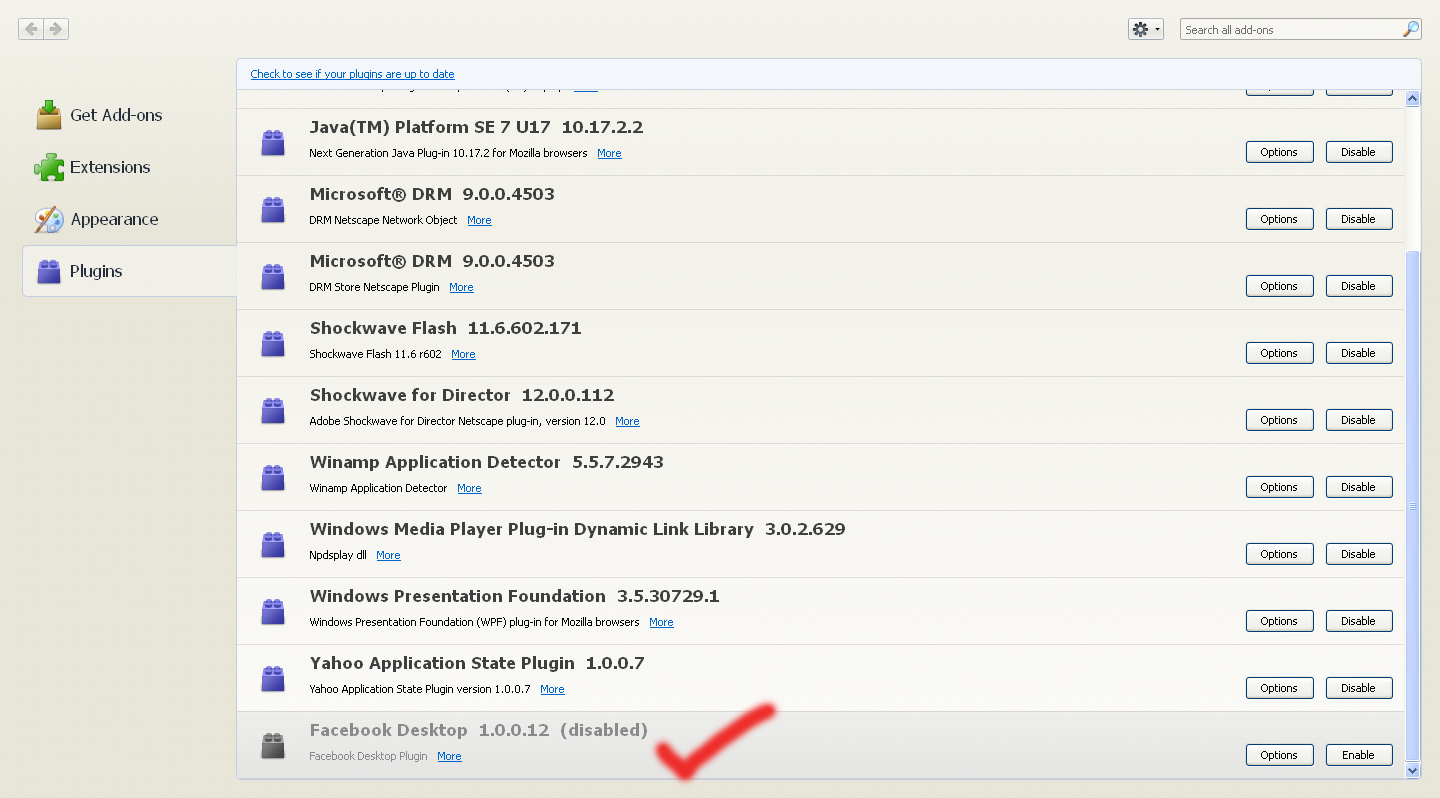The height and width of the screenshot is (798, 1440).
Task: Click the Search all add-ons field
Action: click(x=1288, y=30)
